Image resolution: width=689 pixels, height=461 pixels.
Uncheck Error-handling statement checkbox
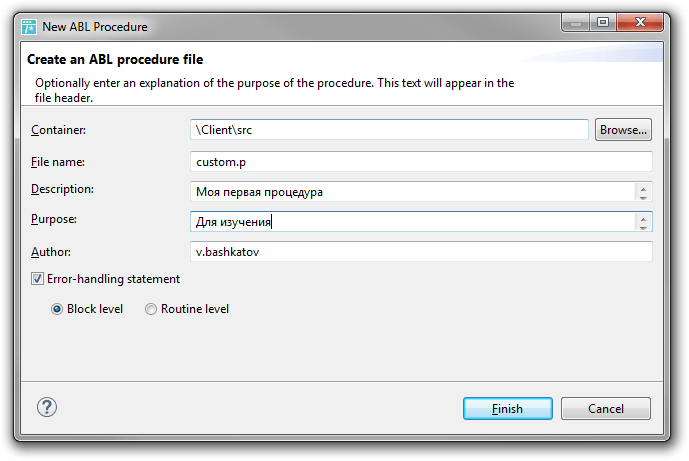(37, 279)
